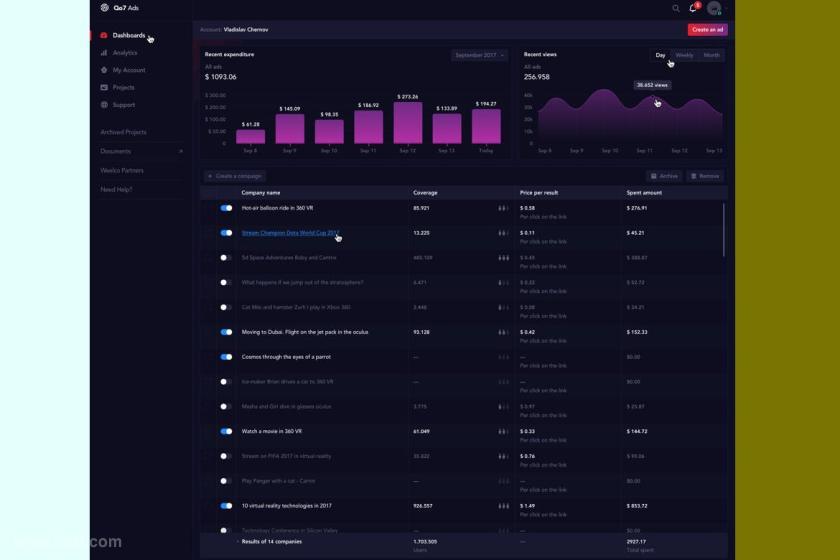Click the Price per result column header

click(539, 192)
